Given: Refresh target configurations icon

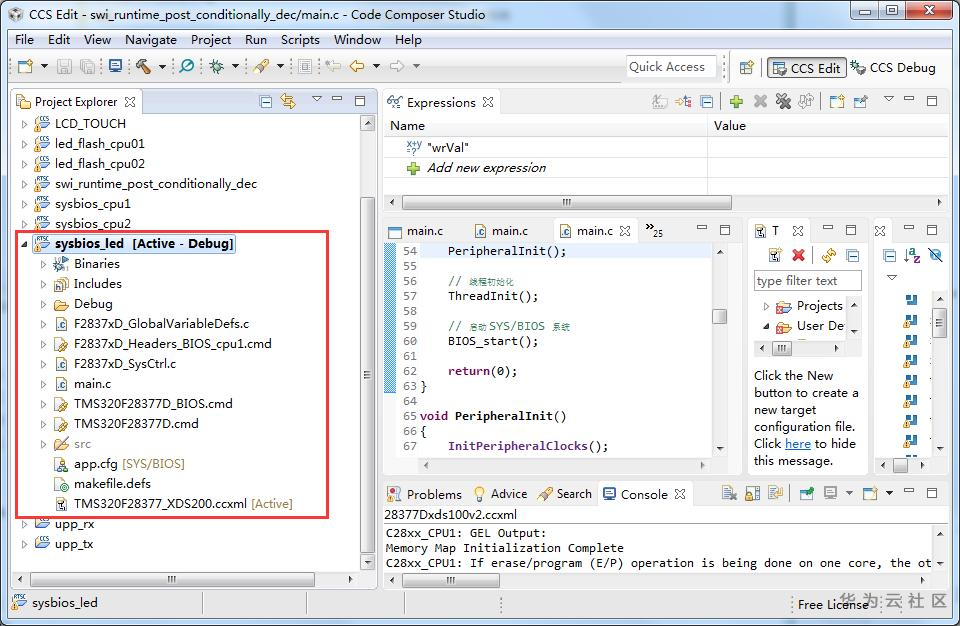Looking at the screenshot, I should click(829, 255).
